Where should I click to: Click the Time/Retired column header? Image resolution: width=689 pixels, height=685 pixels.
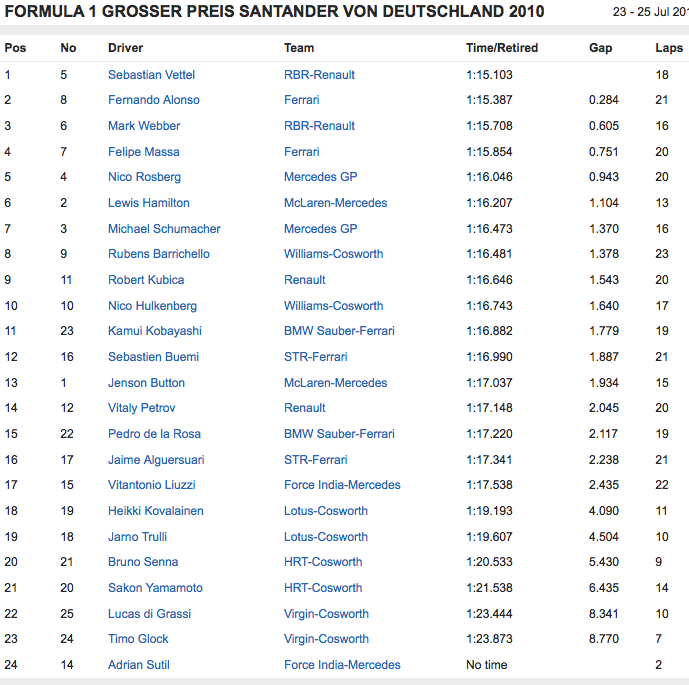click(501, 48)
